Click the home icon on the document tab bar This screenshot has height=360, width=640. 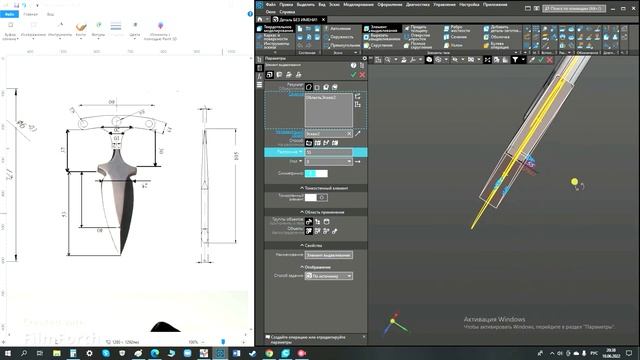tap(260, 19)
